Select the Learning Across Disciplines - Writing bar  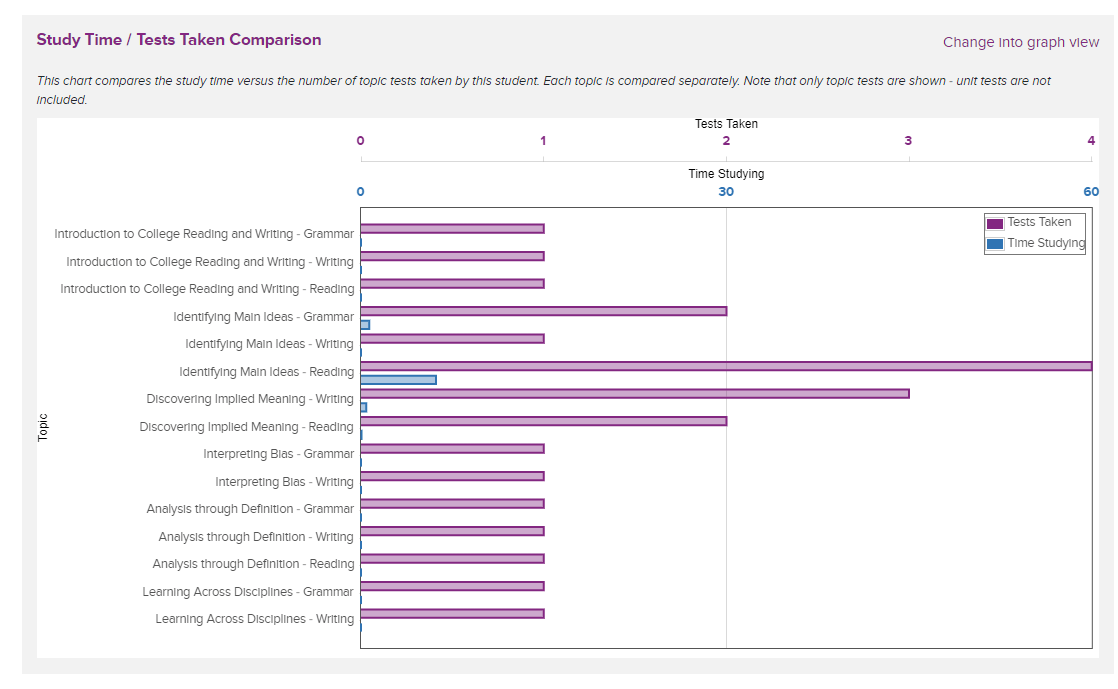coord(450,613)
